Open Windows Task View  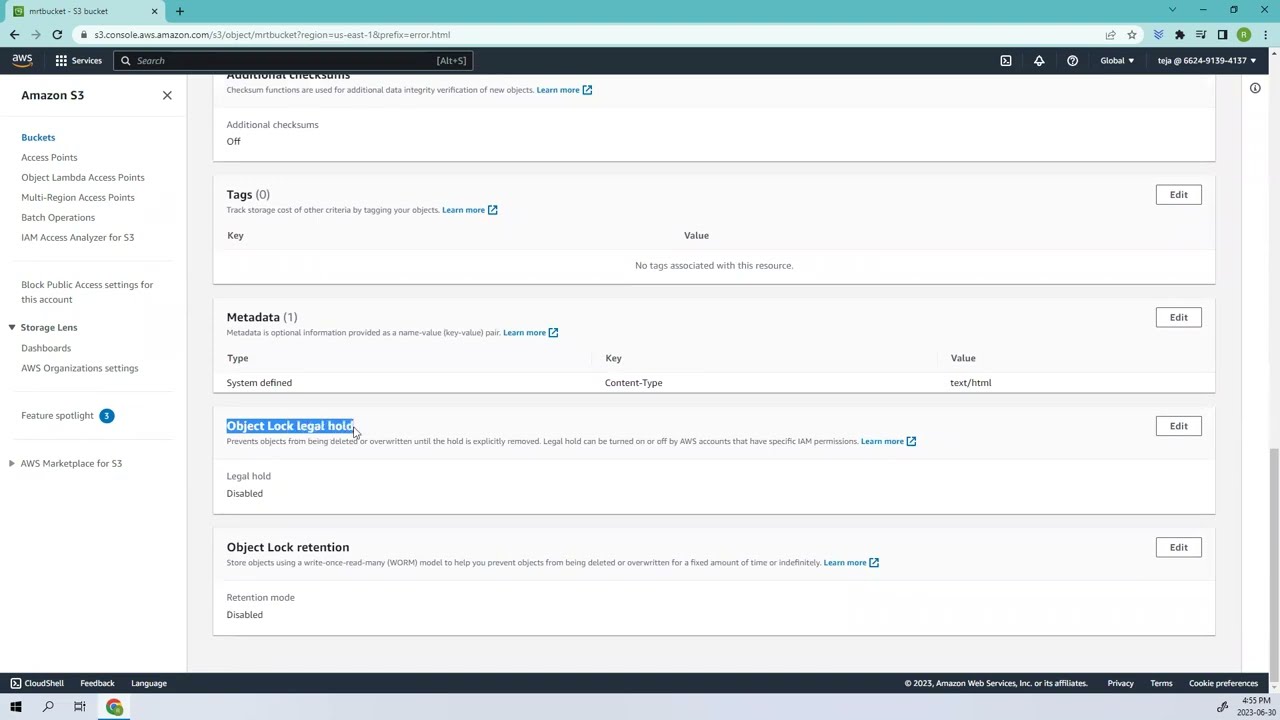tap(80, 707)
